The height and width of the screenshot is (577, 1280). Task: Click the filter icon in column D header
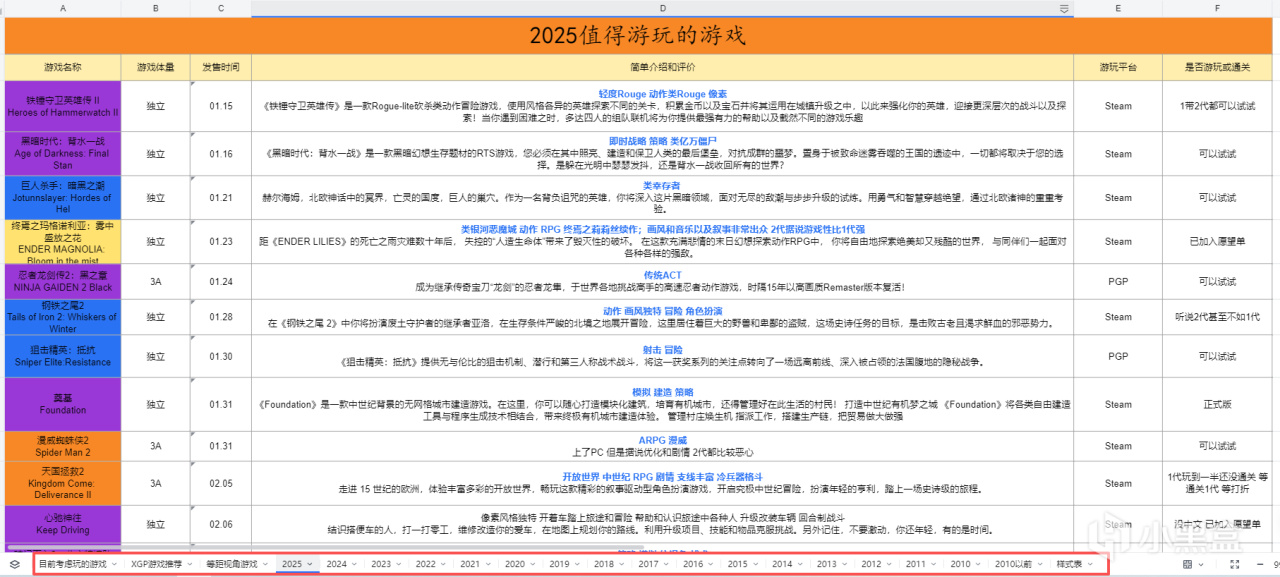click(1064, 8)
